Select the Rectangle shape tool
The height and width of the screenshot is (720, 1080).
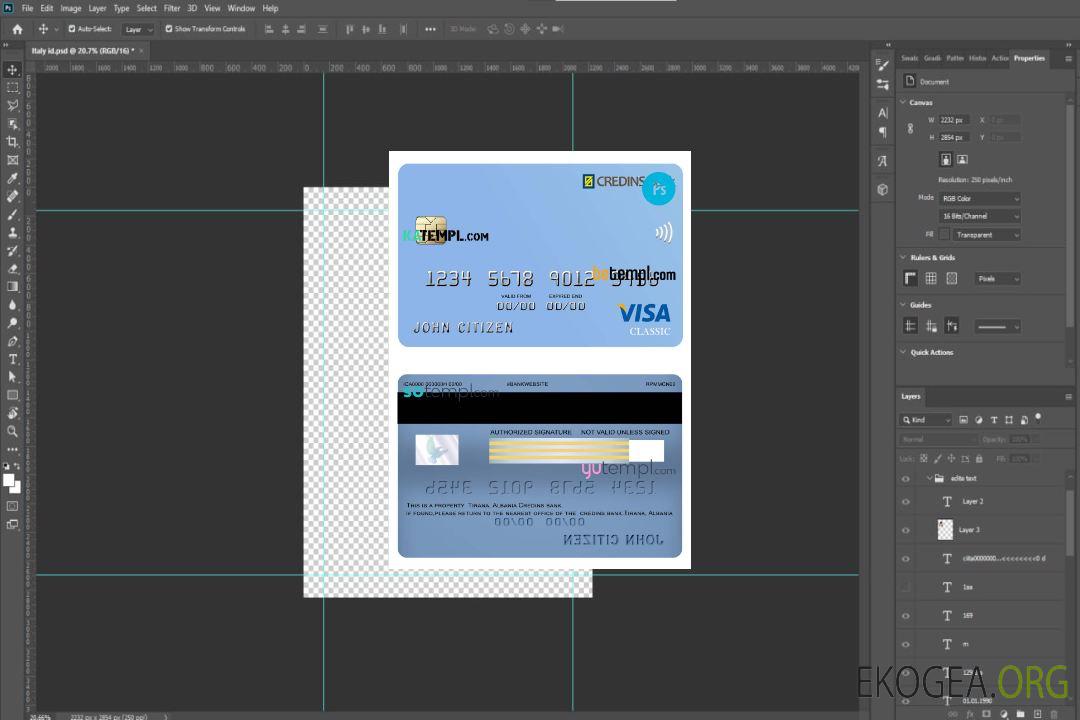12,395
